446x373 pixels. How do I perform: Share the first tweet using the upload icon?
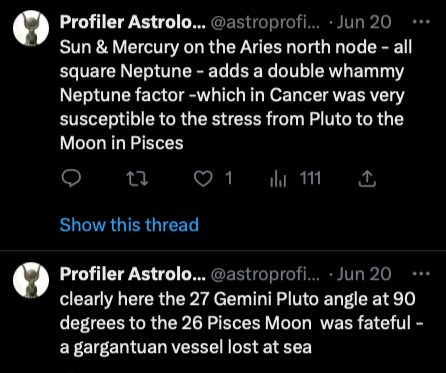(x=367, y=179)
